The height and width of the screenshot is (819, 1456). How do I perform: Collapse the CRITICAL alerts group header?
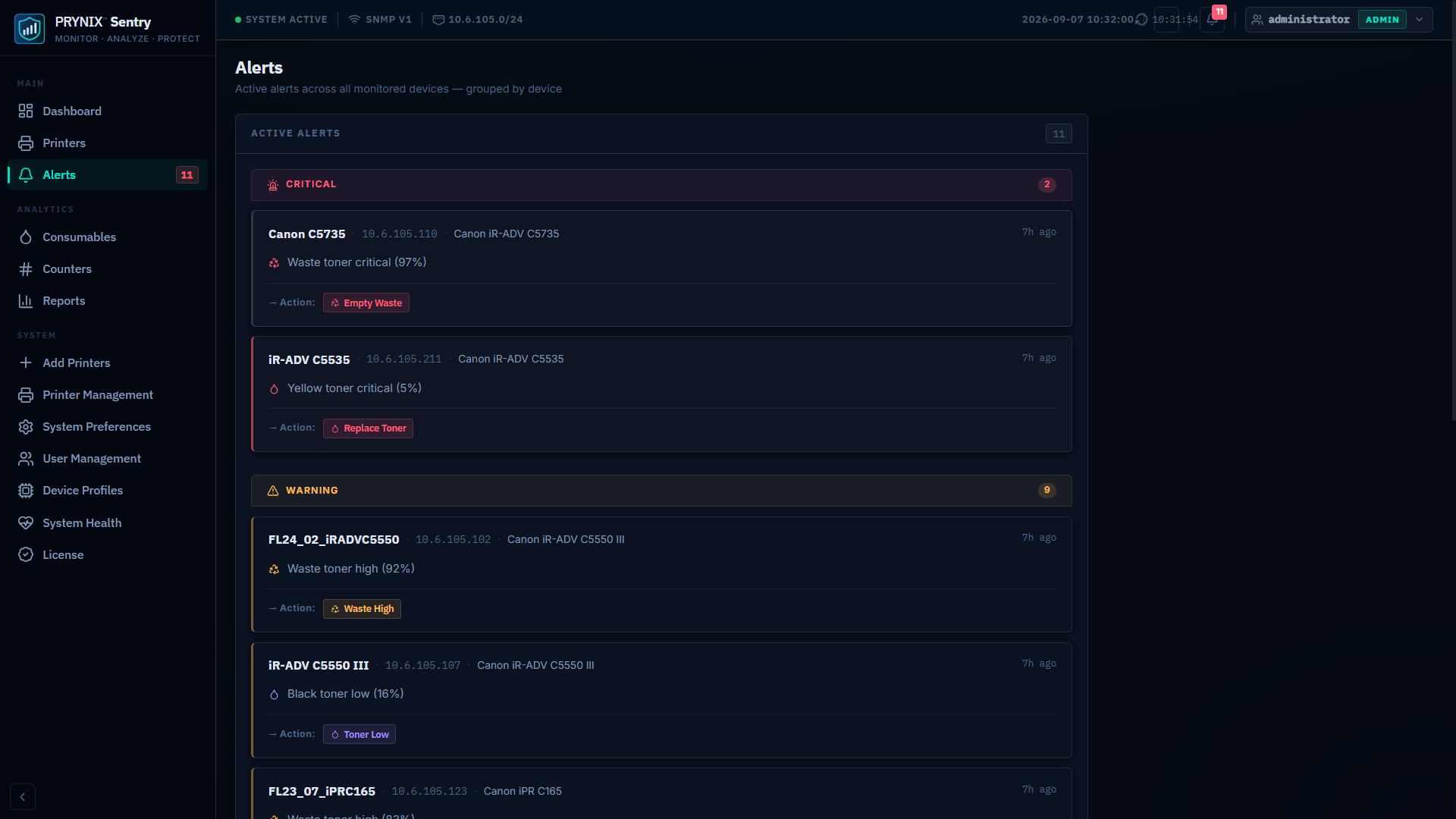point(661,184)
